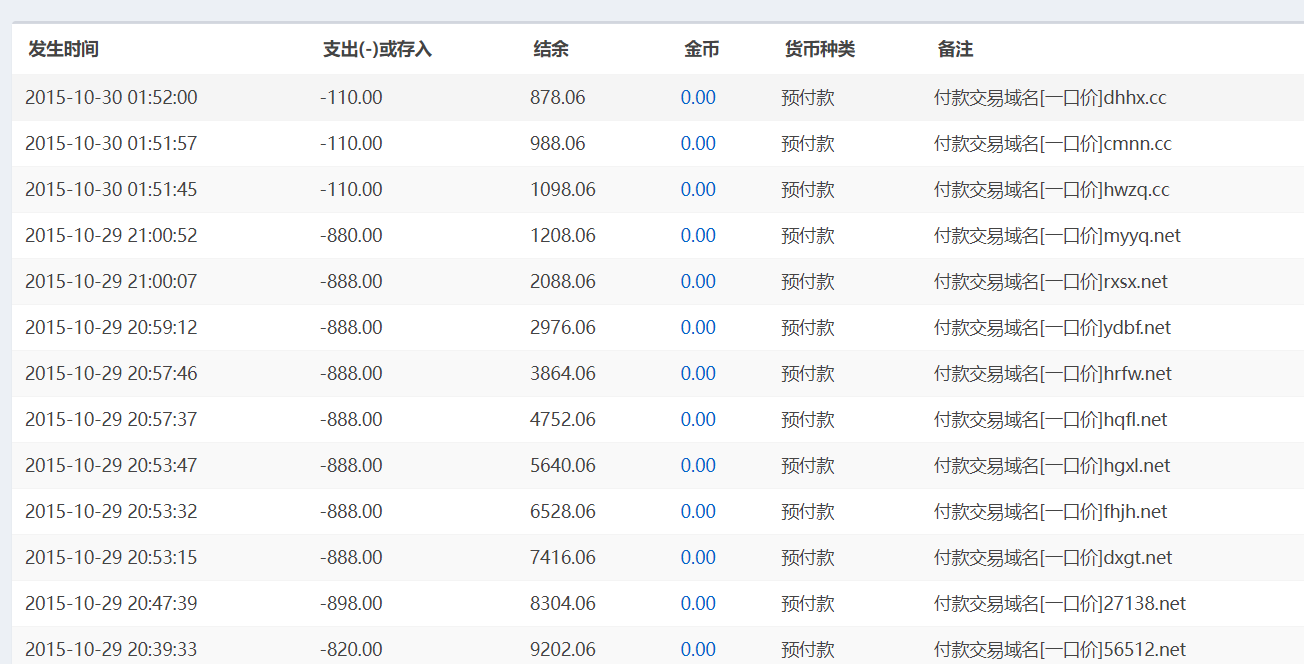Image resolution: width=1304 pixels, height=664 pixels.
Task: Select the remark mentioning cmnn.cc
Action: [1052, 144]
